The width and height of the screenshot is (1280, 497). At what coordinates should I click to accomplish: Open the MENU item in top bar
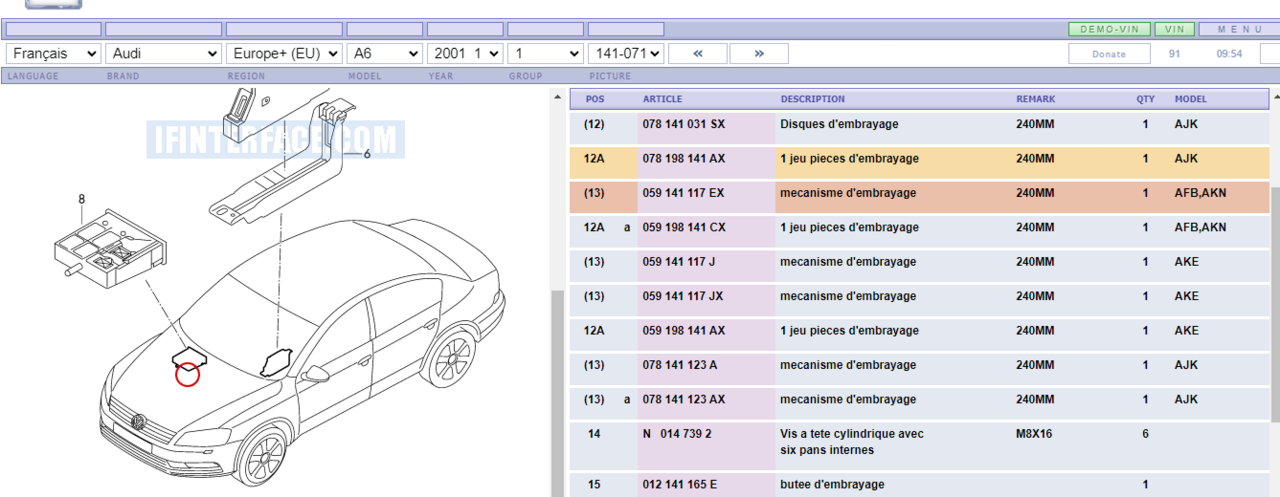[1238, 29]
